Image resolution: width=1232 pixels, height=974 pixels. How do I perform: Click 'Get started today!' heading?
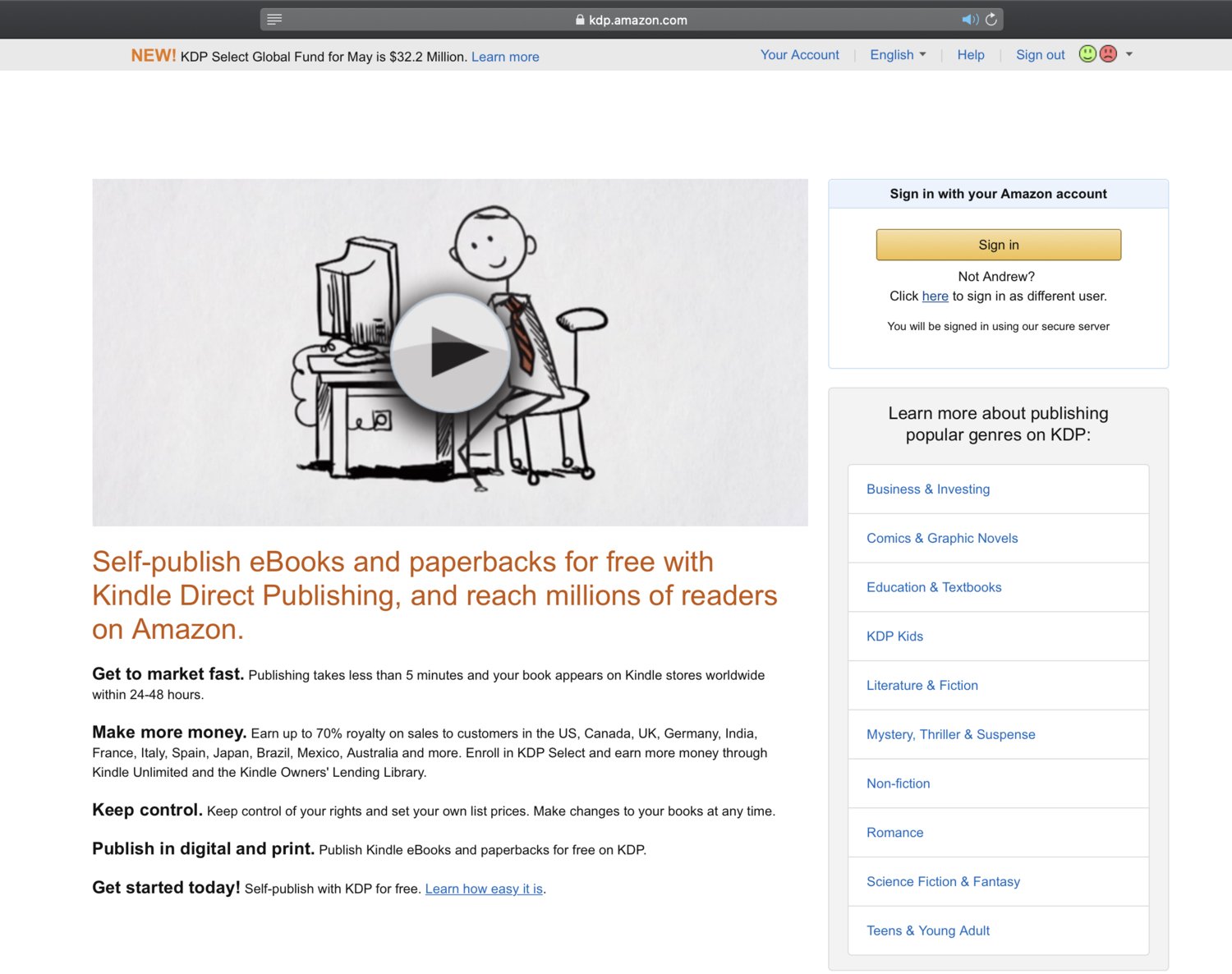(166, 888)
